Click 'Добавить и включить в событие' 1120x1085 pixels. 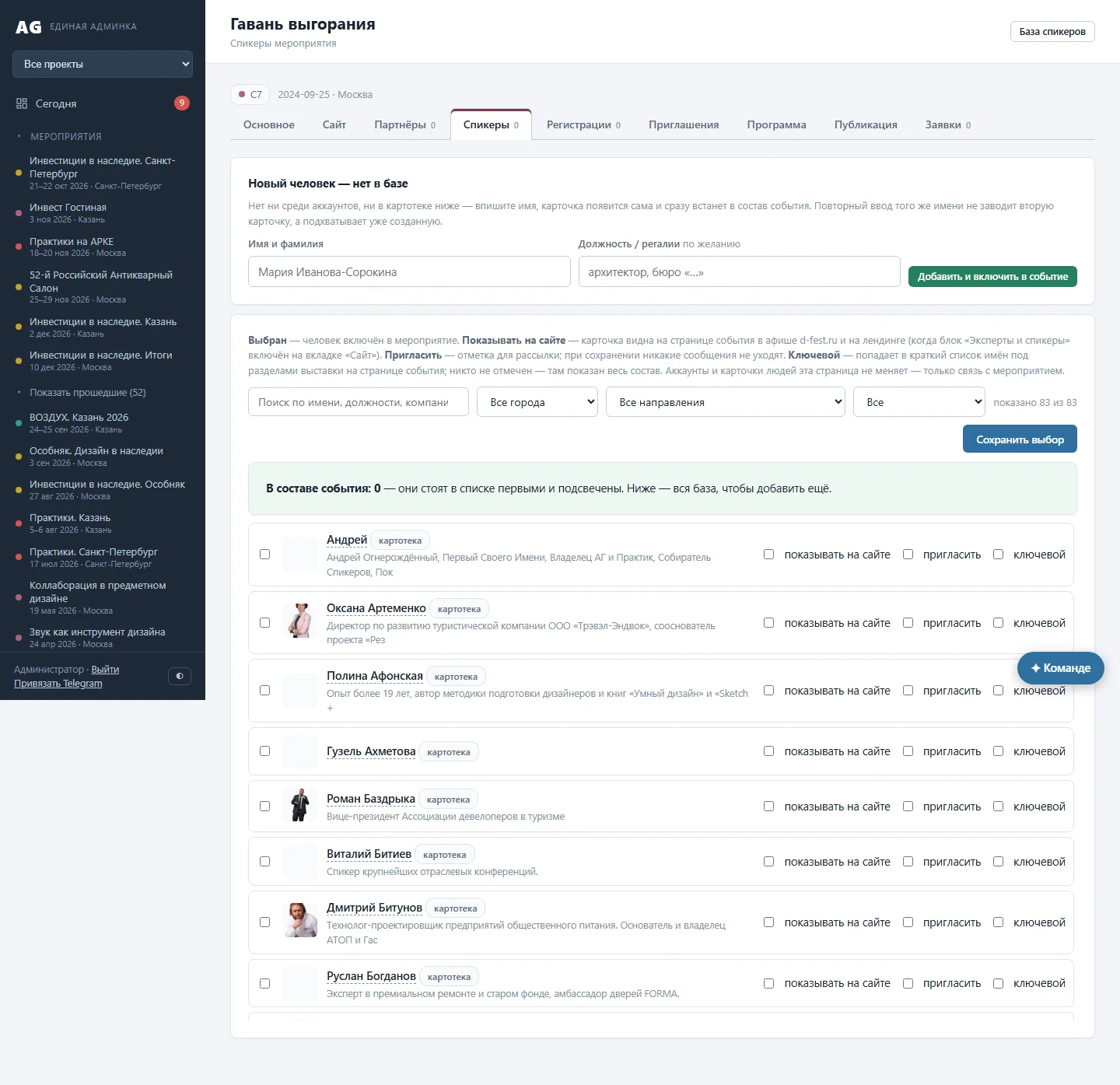992,276
